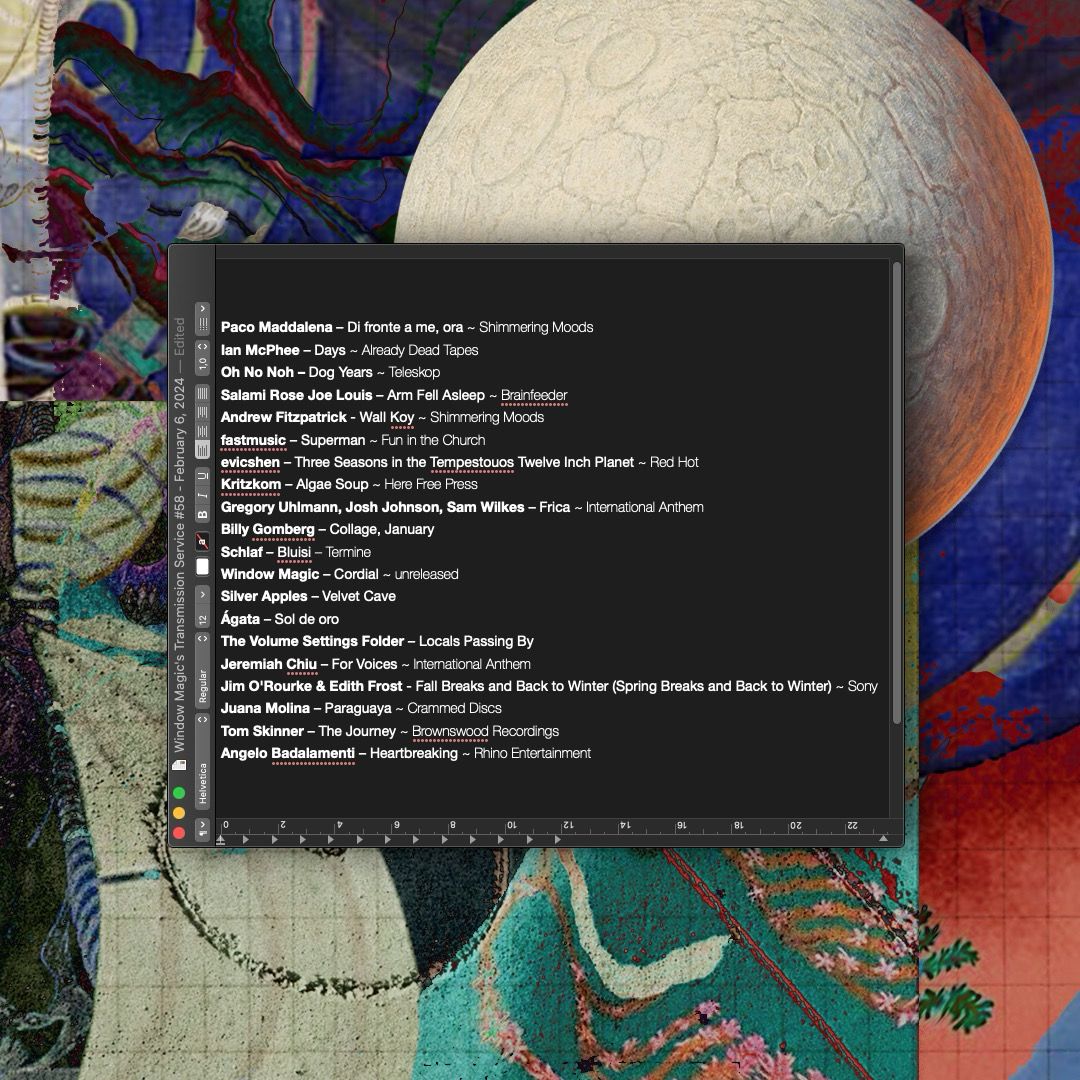
Task: Click the text 'Already Dead Tapes'
Action: pyautogui.click(x=419, y=350)
